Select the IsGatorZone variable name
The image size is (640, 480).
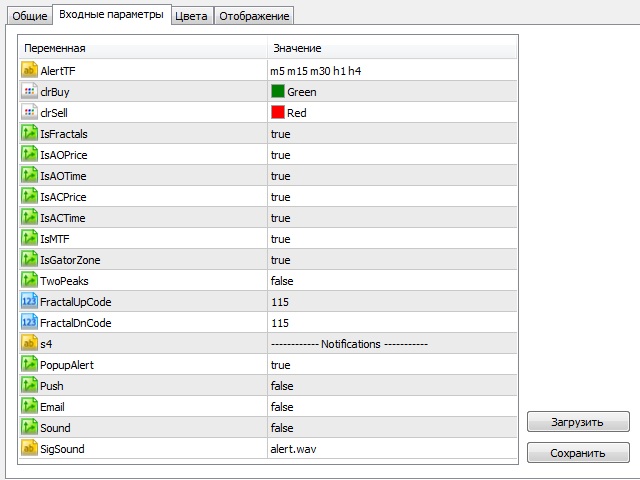(x=70, y=260)
